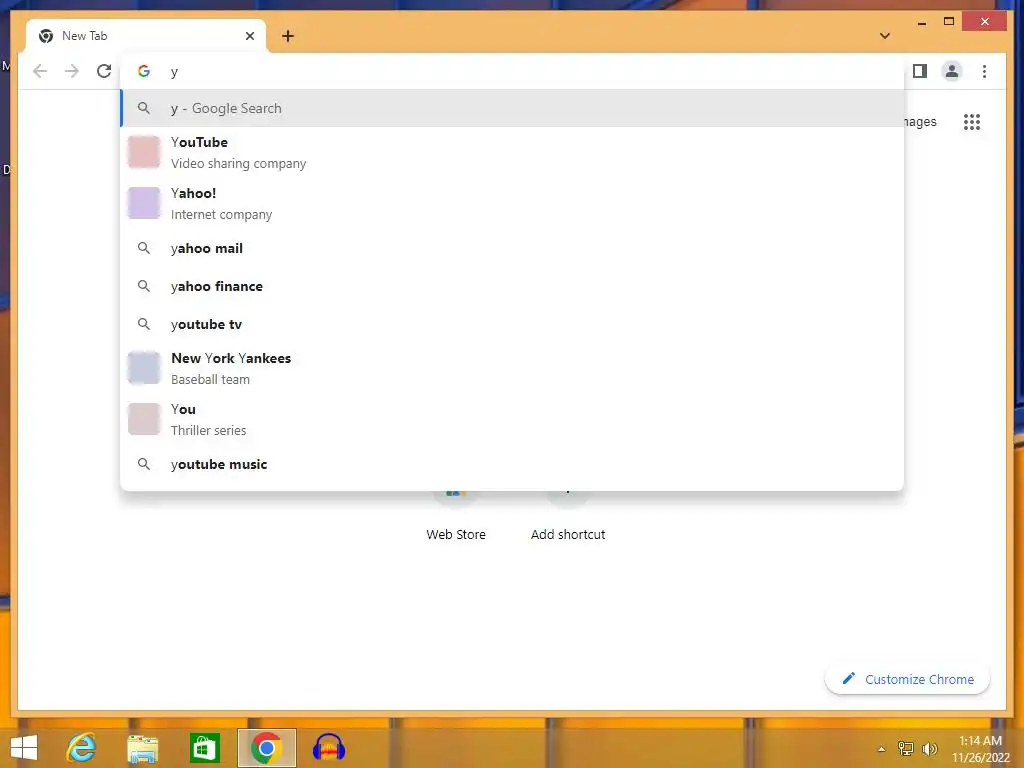Screen dimensions: 1024x768
Task: Open Chrome three-dot menu
Action: coord(984,71)
